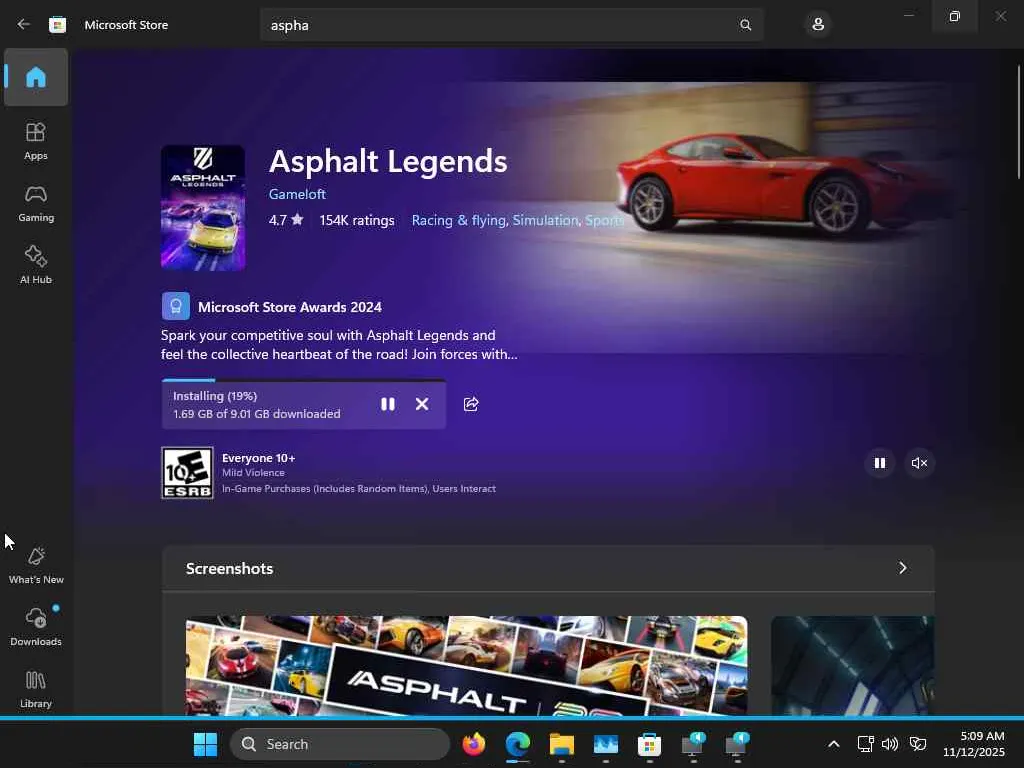The height and width of the screenshot is (768, 1024).
Task: Open the 154K ratings link
Action: pos(357,220)
